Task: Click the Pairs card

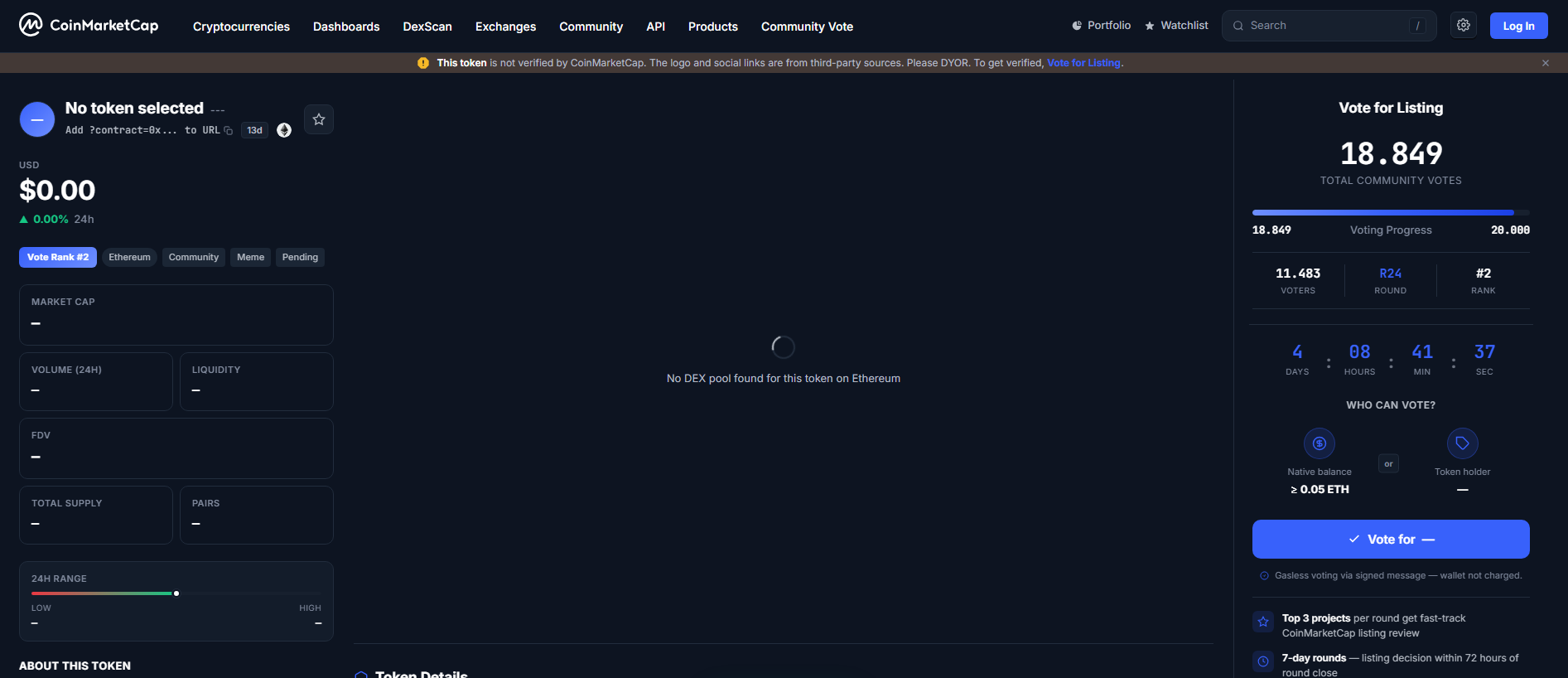Action: [x=257, y=516]
